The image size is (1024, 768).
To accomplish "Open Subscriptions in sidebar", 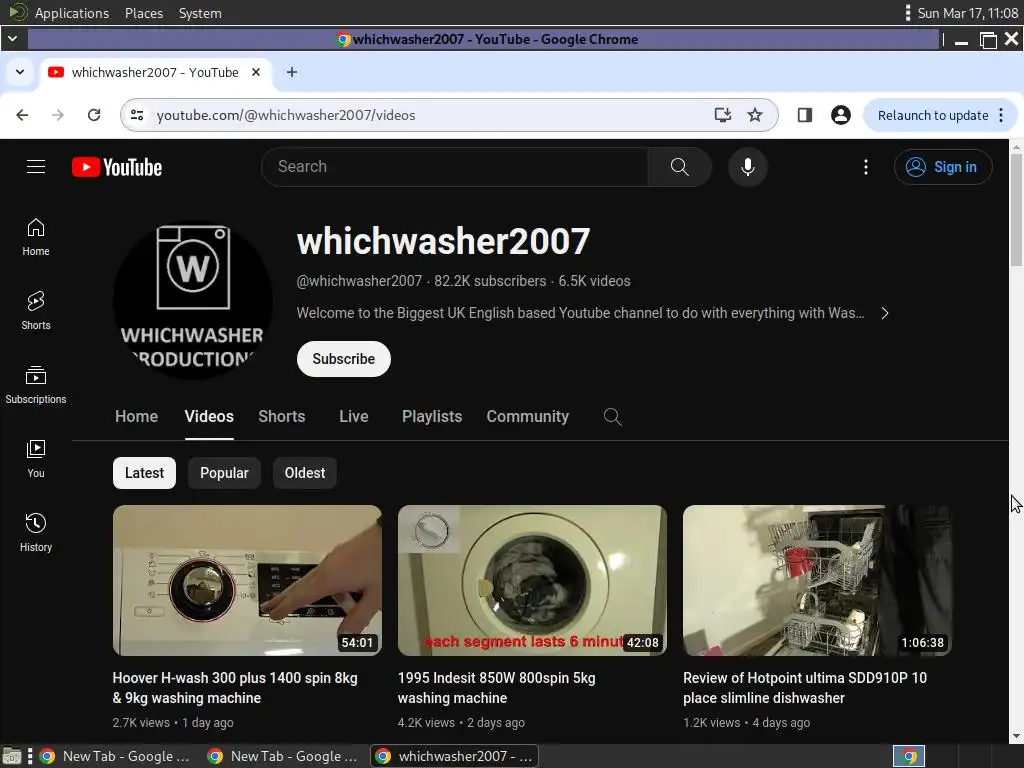I will 36,385.
